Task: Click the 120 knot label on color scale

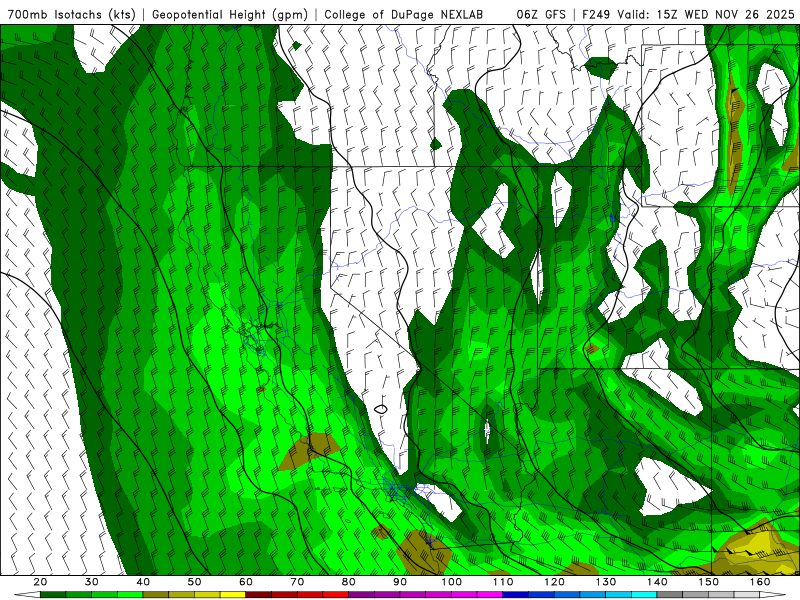Action: pyautogui.click(x=555, y=582)
